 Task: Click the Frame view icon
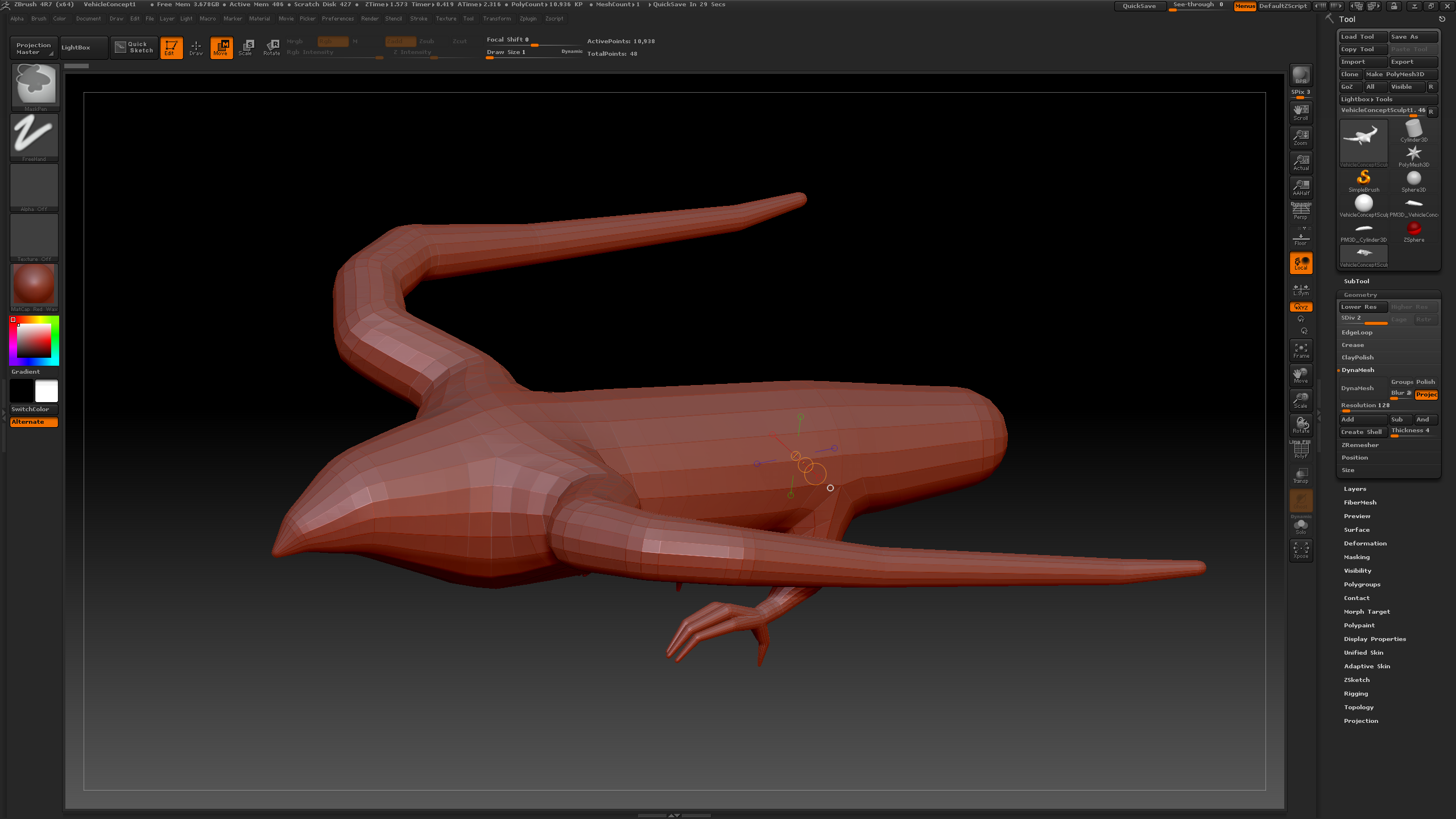point(1301,350)
